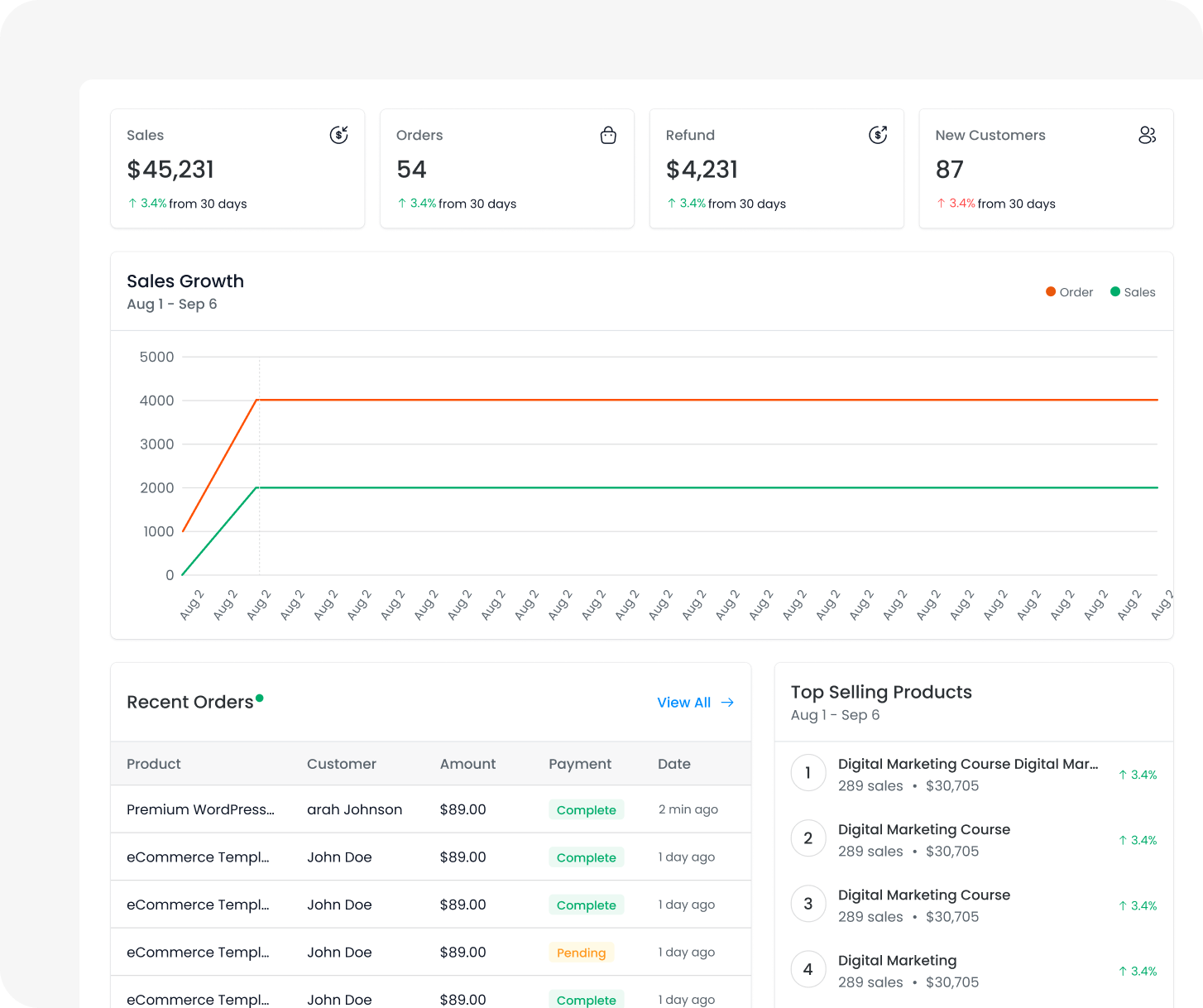Screen dimensions: 1203x1008
Task: Click the New Customers users icon
Action: coord(1148,135)
